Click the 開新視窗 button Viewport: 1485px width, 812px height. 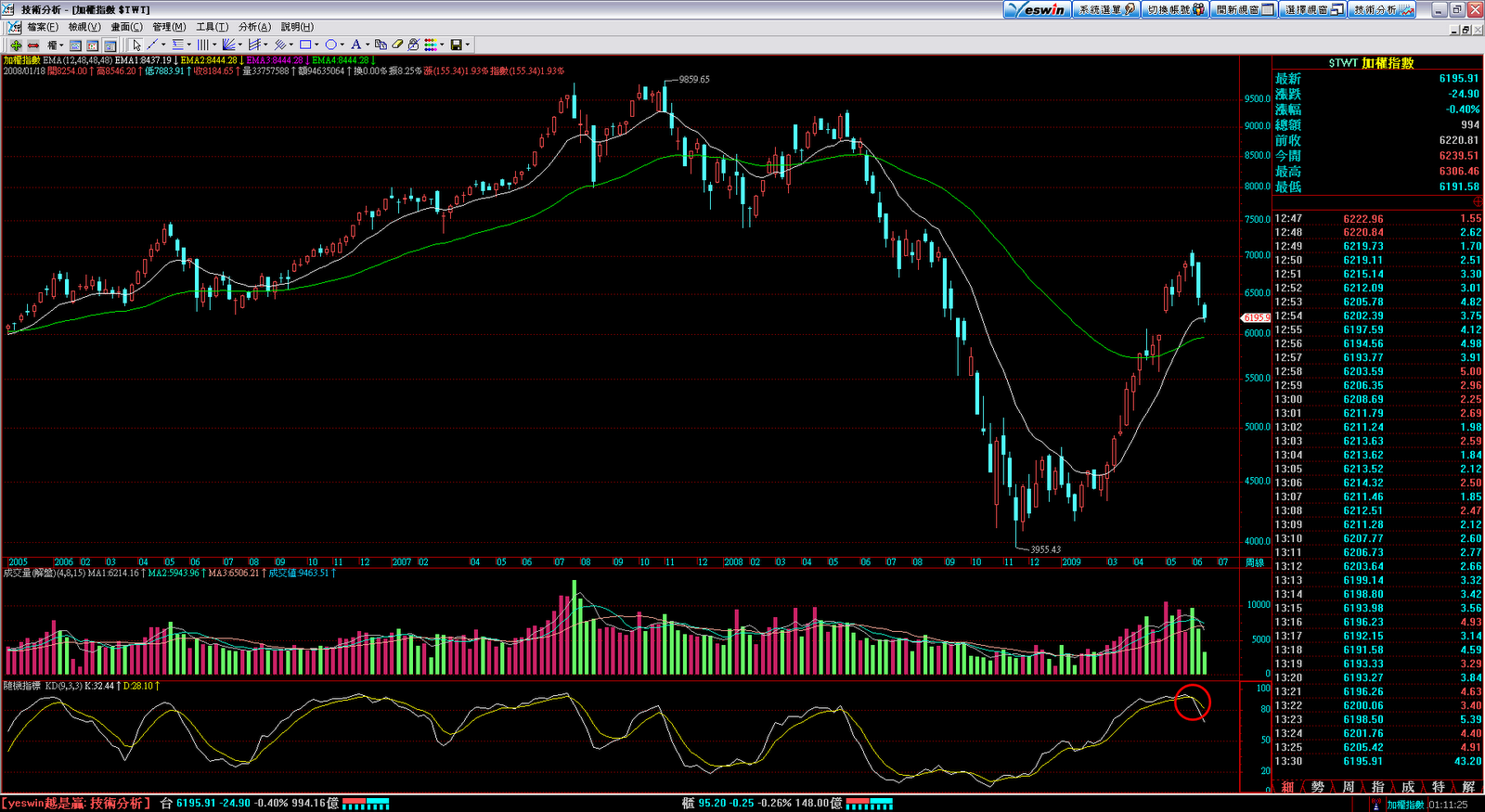pos(1245,9)
